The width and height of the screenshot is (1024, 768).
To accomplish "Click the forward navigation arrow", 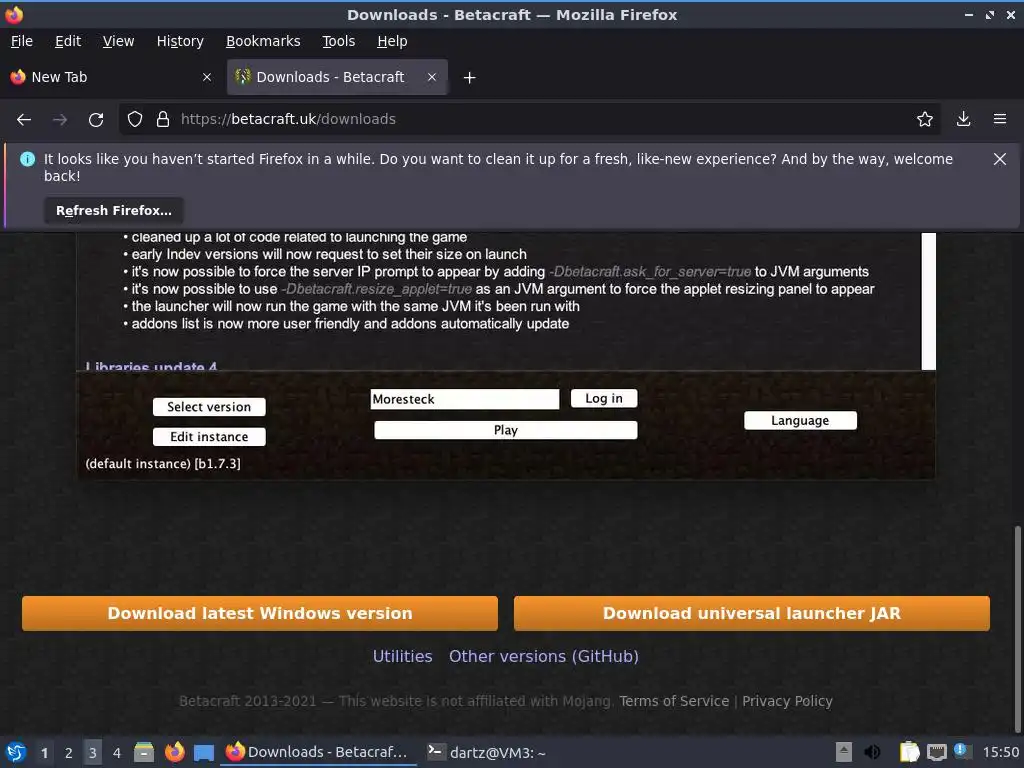I will 60,120.
